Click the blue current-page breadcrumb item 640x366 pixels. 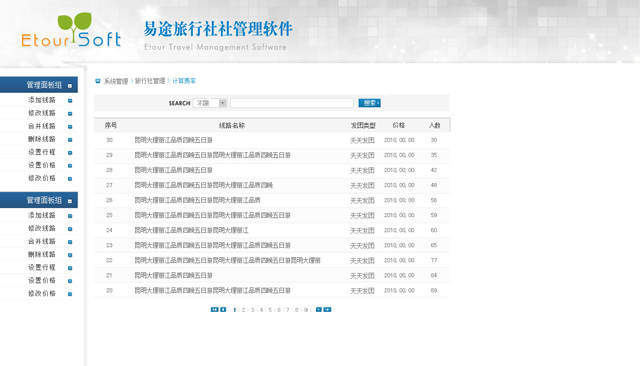click(184, 81)
